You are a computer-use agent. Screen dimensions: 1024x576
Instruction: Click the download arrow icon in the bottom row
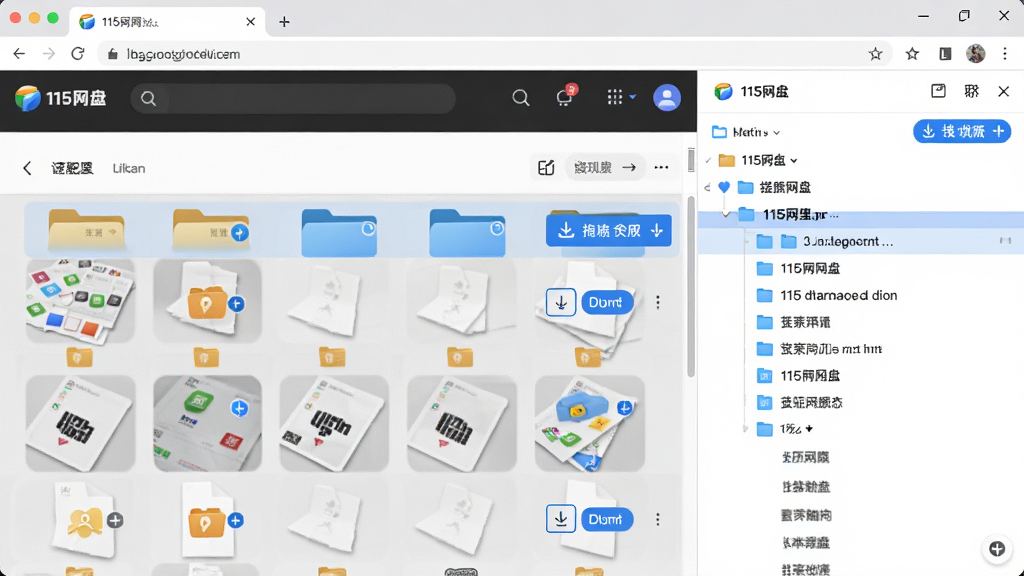[560, 519]
